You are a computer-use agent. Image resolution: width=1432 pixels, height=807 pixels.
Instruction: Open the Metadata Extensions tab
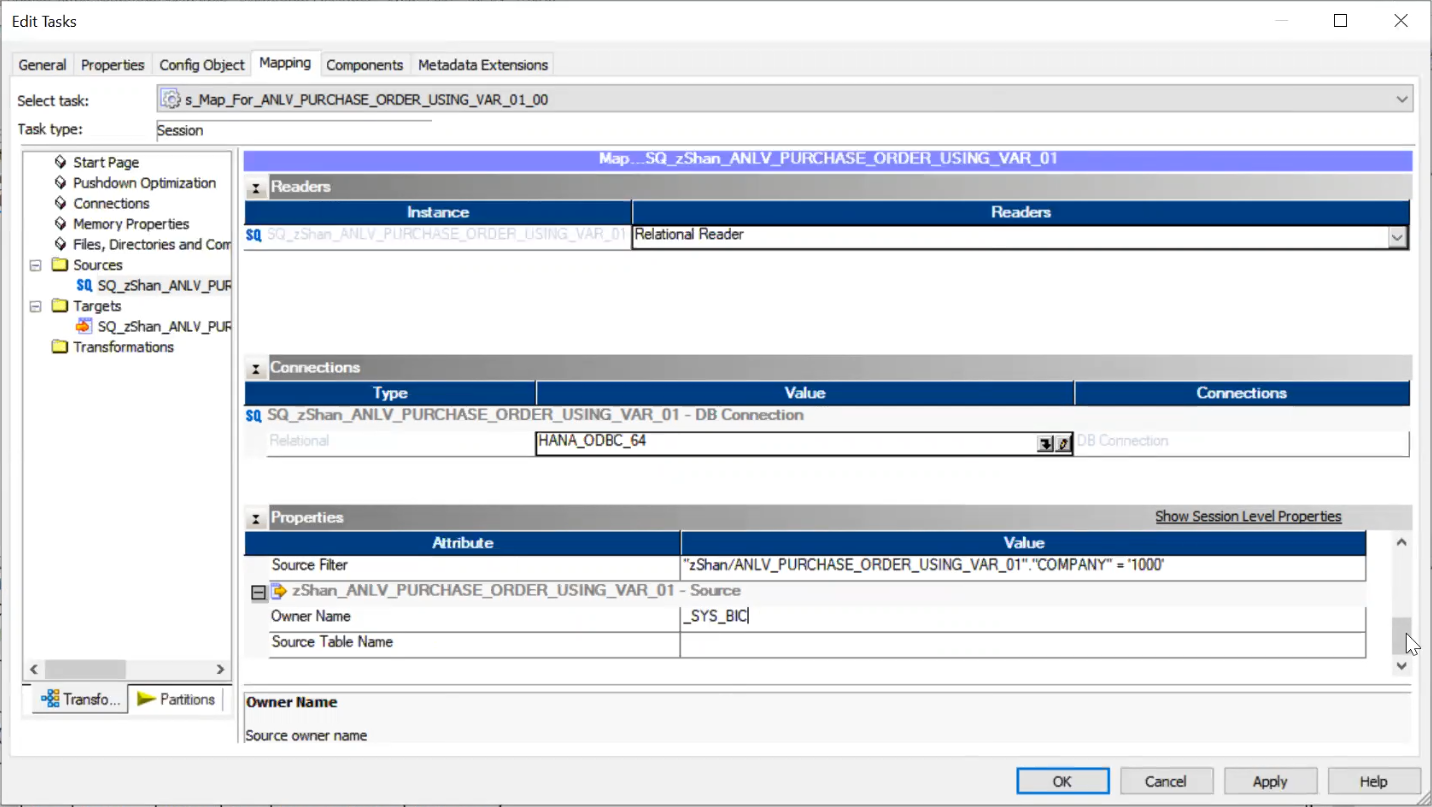(483, 65)
